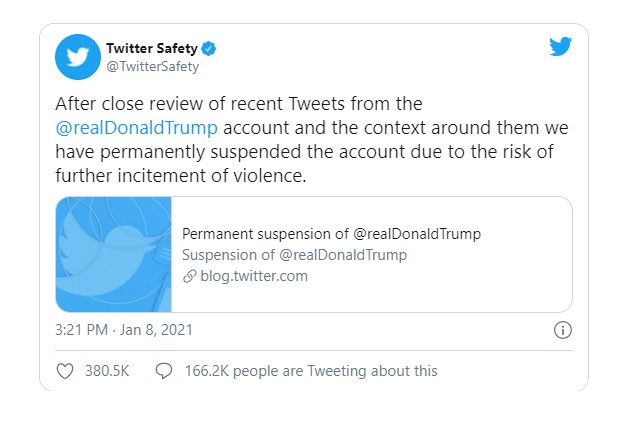Click the card subtitle 'Suspension of @realDonaldTrump'

[x=294, y=255]
